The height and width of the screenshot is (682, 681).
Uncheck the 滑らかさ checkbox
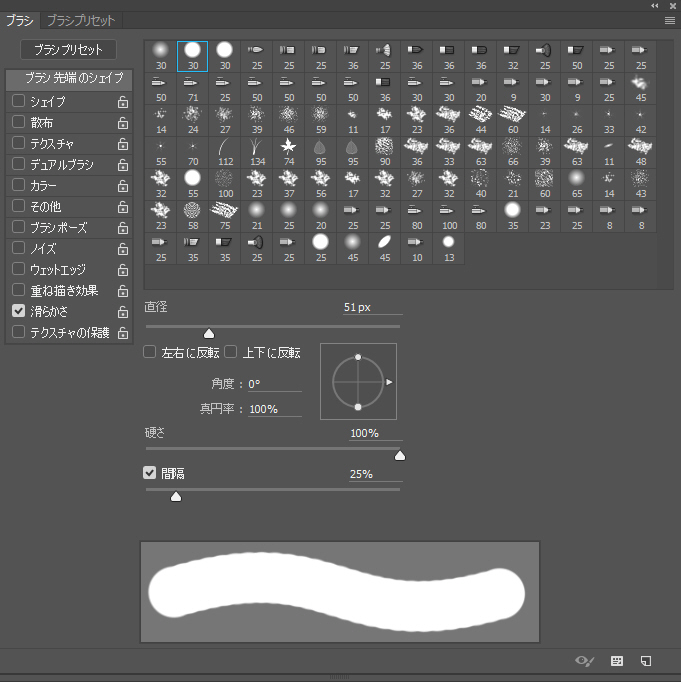(18, 311)
